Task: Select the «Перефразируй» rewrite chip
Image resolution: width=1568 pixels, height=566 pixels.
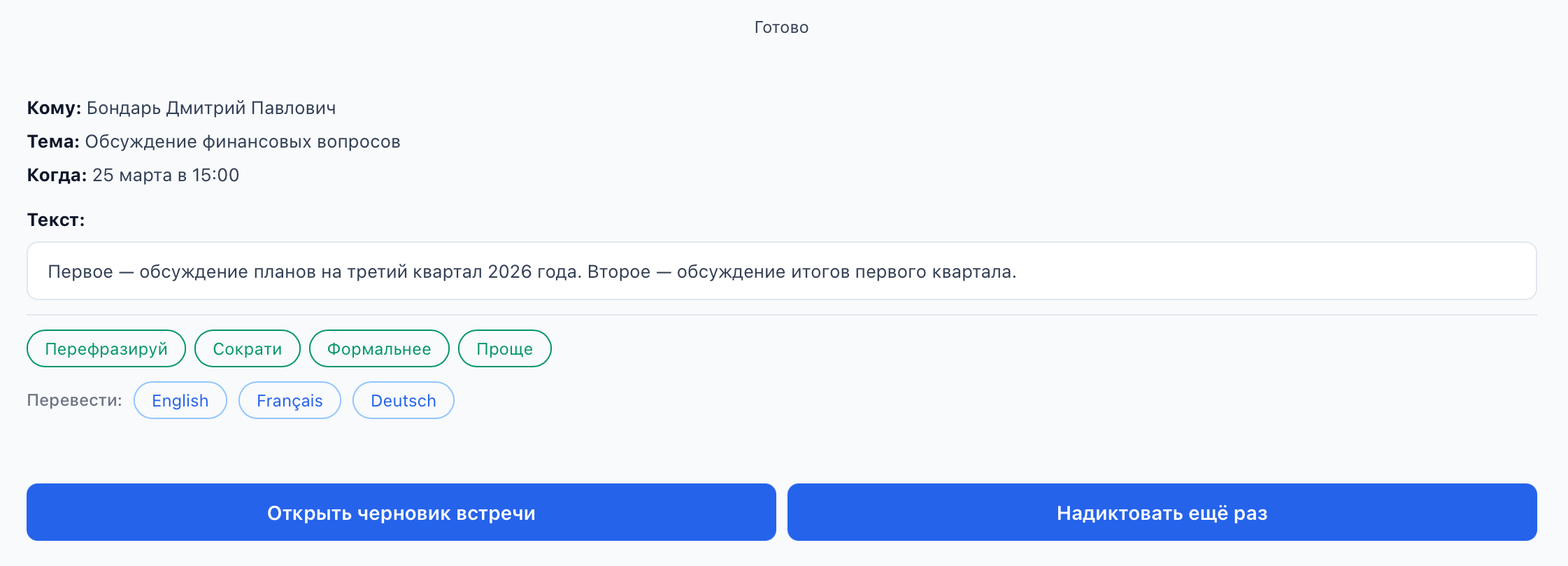Action: coord(106,348)
